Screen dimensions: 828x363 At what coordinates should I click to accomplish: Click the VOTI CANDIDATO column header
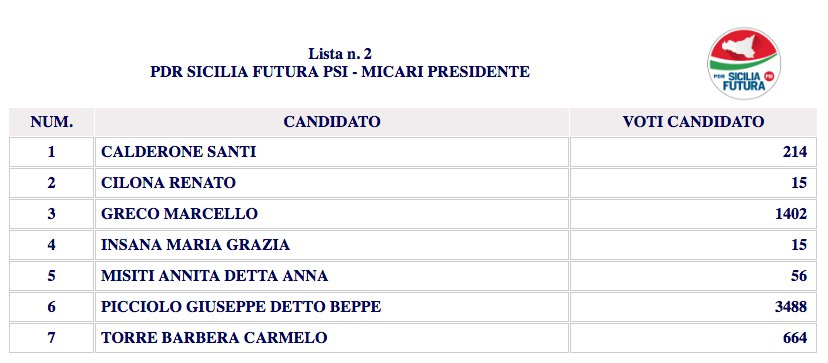pyautogui.click(x=693, y=122)
